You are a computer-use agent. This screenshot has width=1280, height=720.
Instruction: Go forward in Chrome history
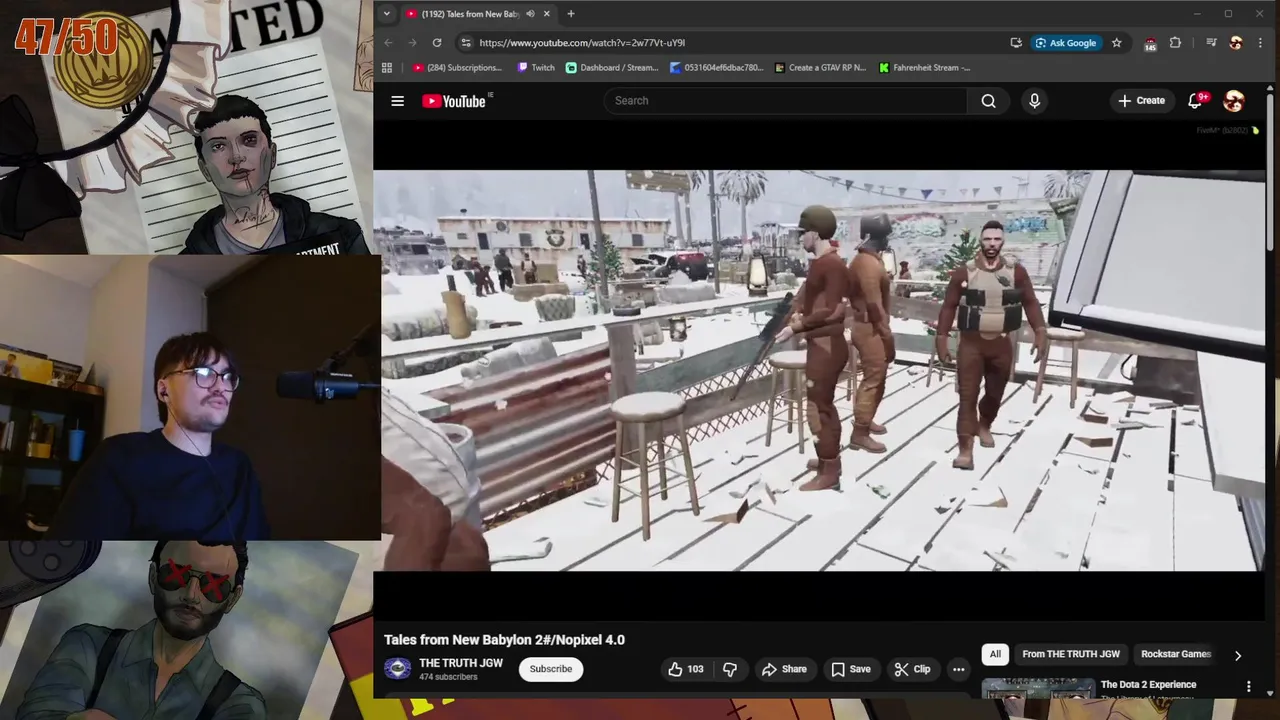pos(412,43)
